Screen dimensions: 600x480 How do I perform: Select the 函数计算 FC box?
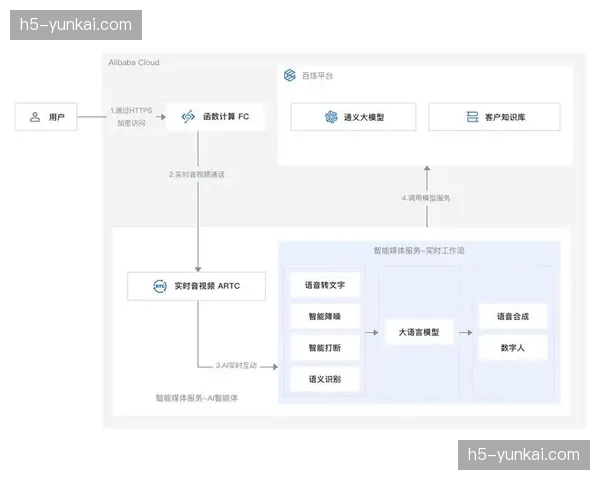[x=215, y=116]
